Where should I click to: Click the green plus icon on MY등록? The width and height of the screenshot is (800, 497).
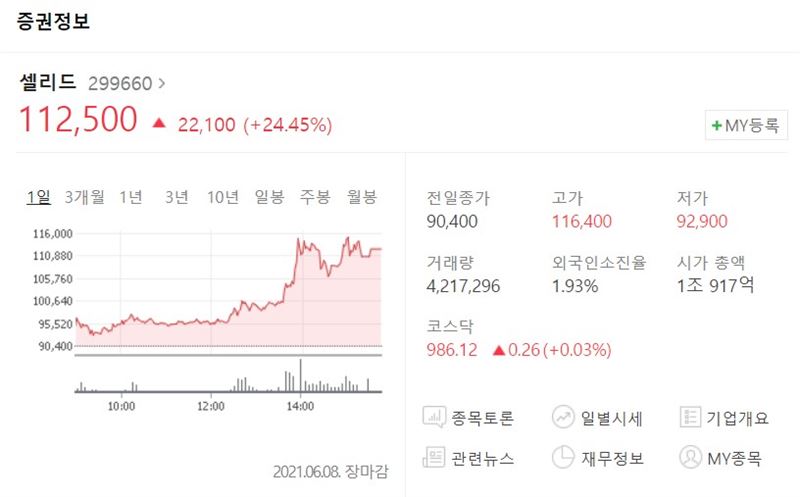[x=716, y=126]
